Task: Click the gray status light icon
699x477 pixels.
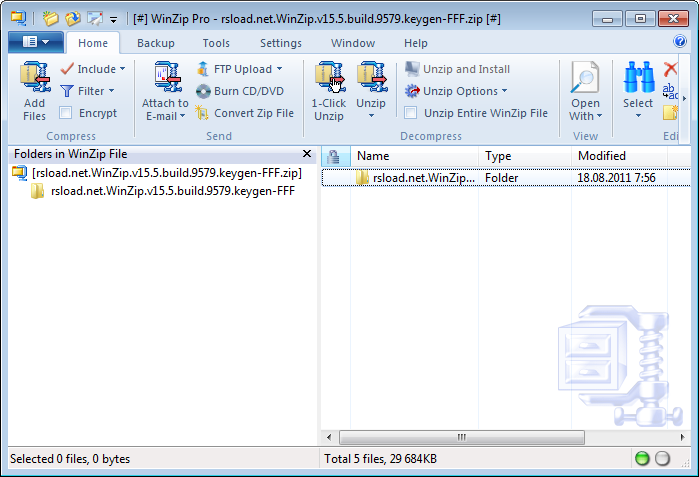Action: (x=663, y=458)
